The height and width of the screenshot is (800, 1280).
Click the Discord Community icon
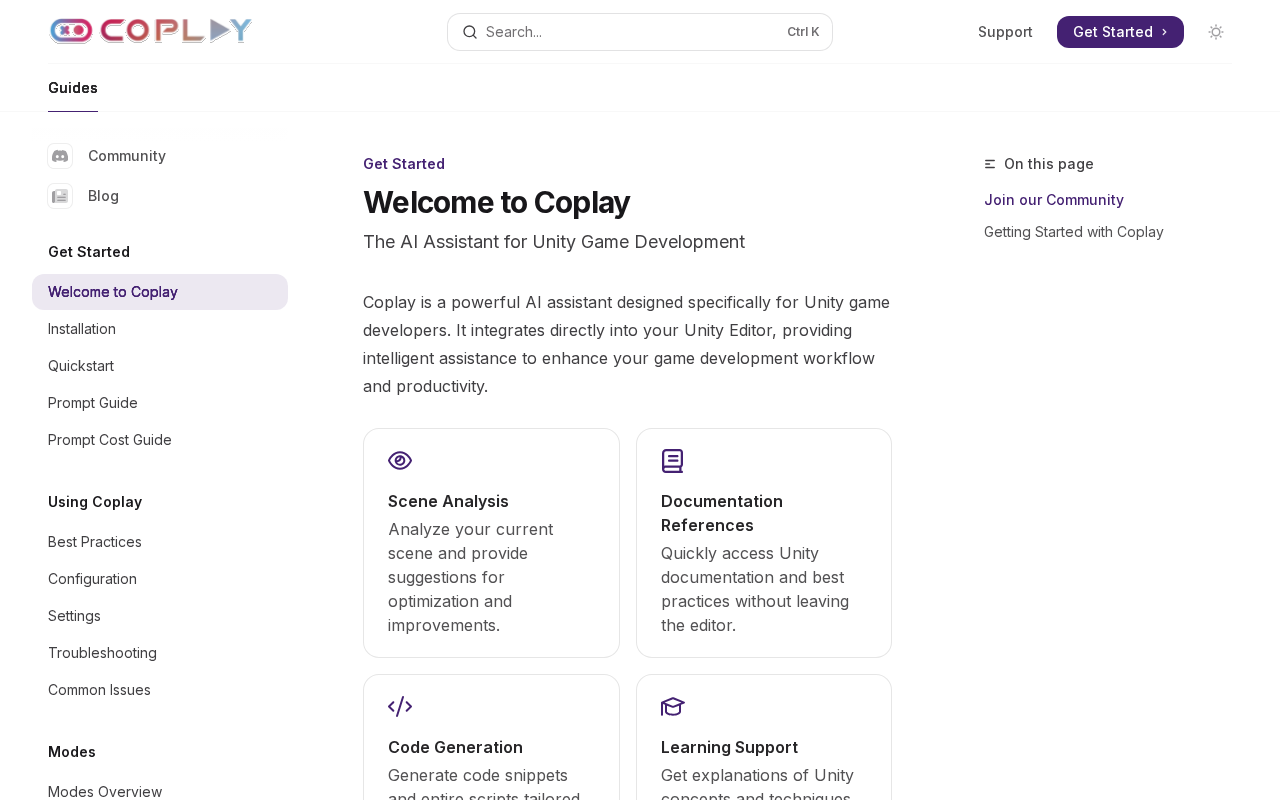pos(60,156)
